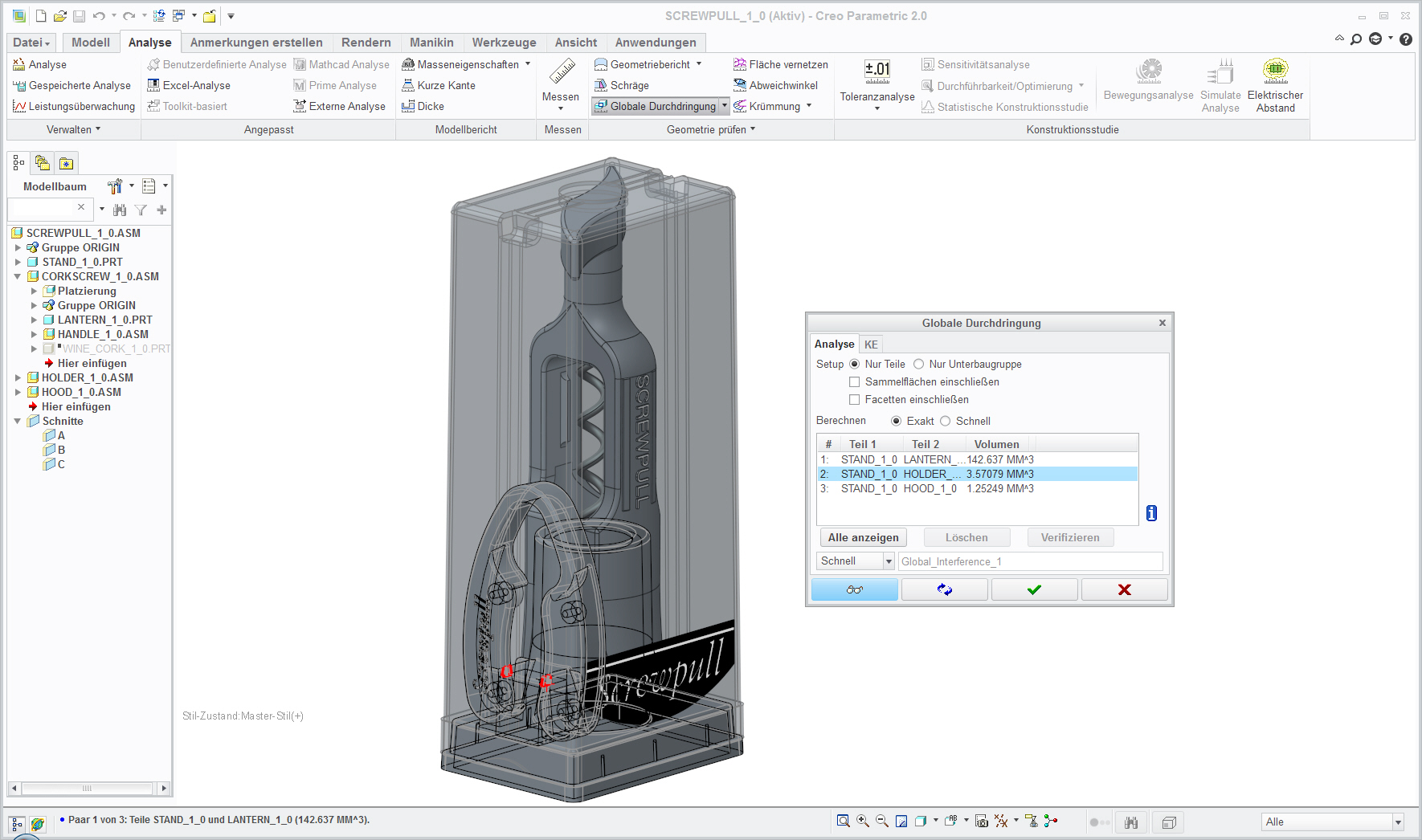Open Externe Analyse
Viewport: 1422px width, 840px height.
[x=339, y=106]
